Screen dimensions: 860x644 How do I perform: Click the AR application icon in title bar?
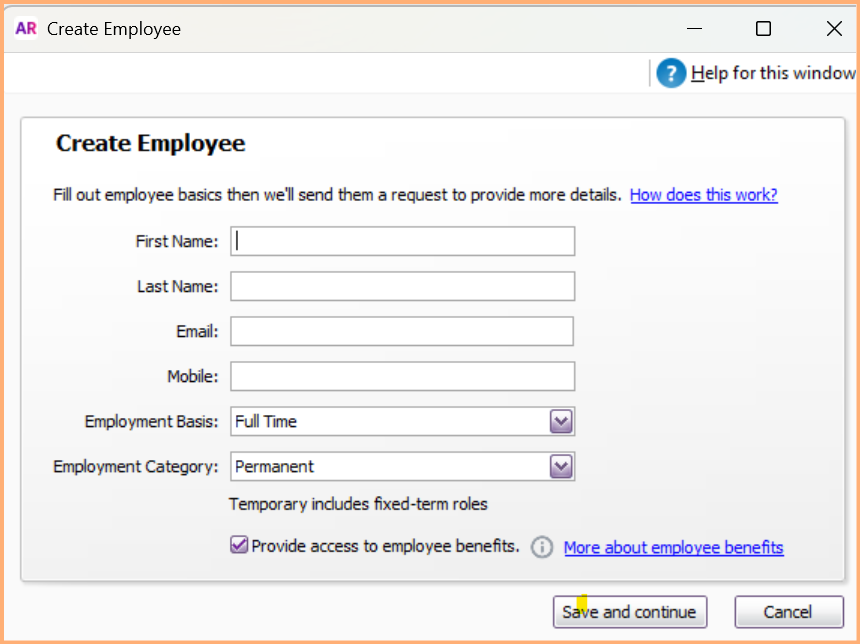point(26,28)
